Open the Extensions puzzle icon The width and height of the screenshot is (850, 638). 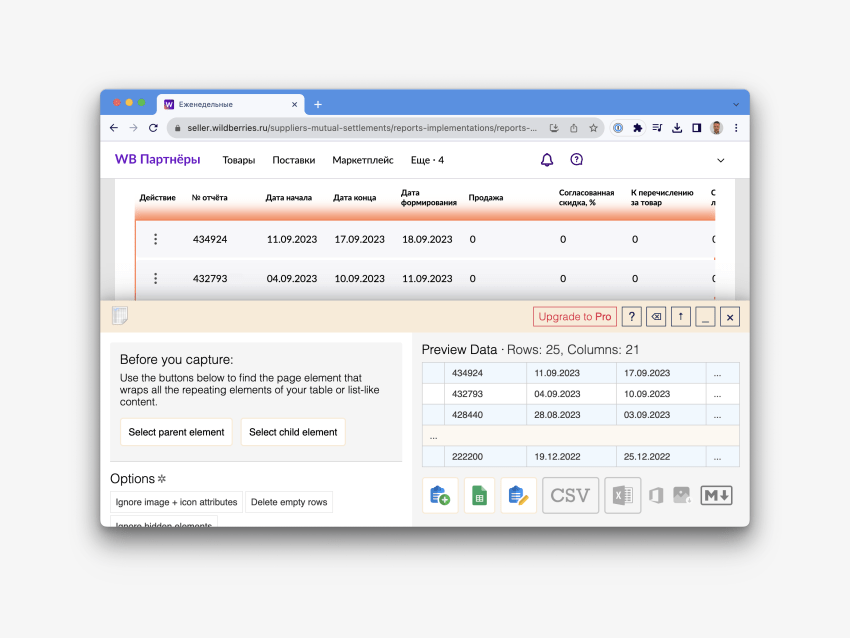tap(638, 128)
